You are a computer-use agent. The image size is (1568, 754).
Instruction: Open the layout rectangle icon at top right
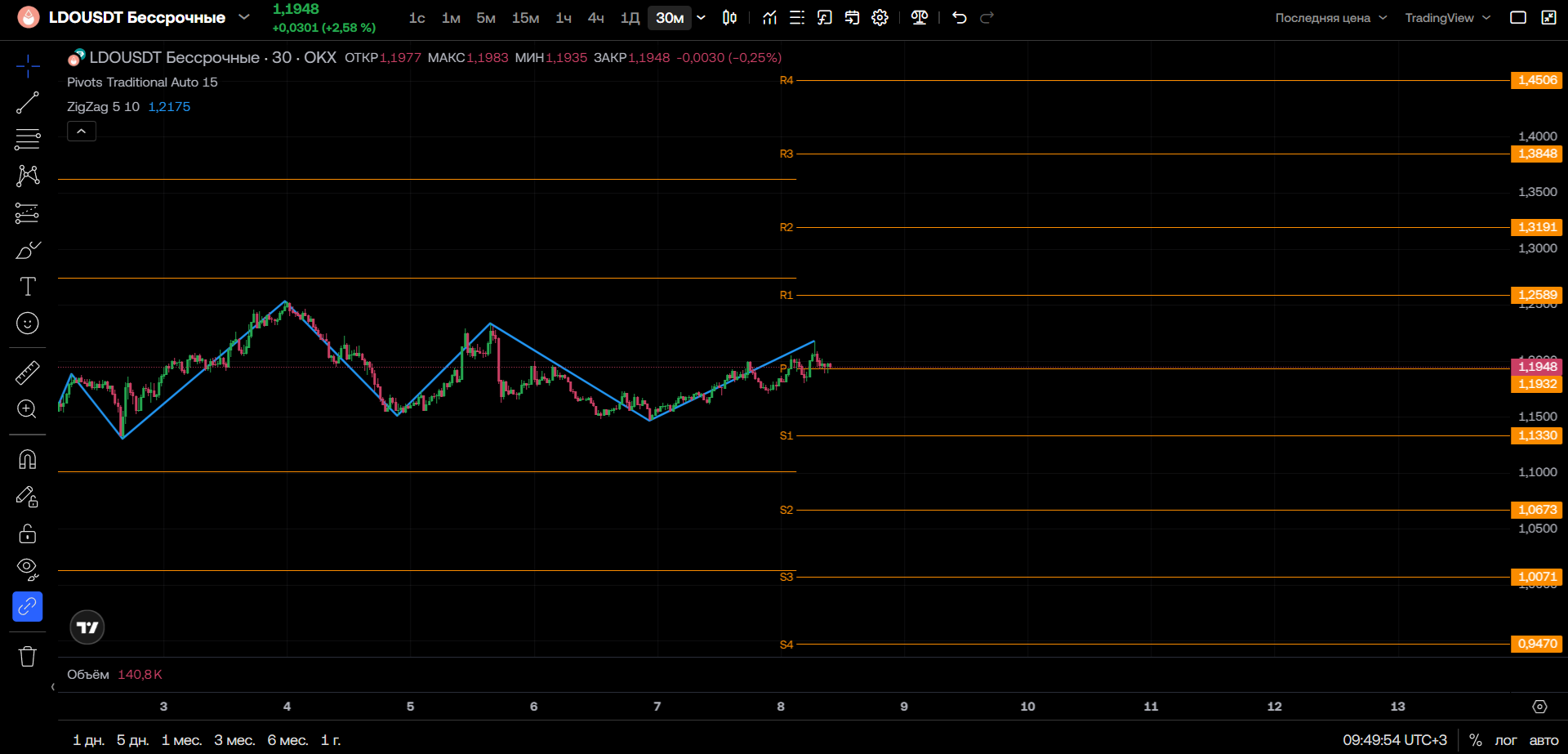(1518, 18)
